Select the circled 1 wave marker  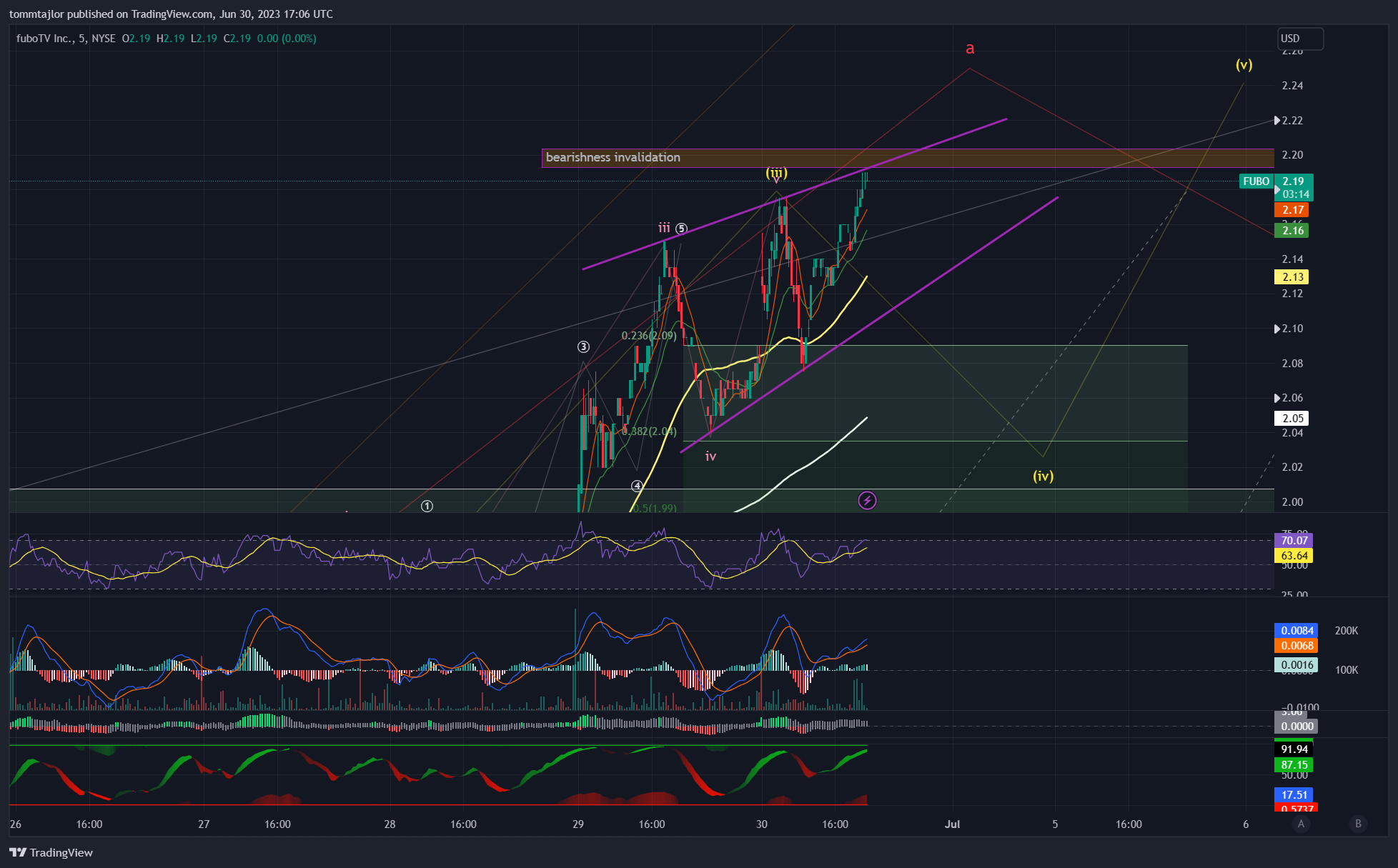click(x=427, y=506)
